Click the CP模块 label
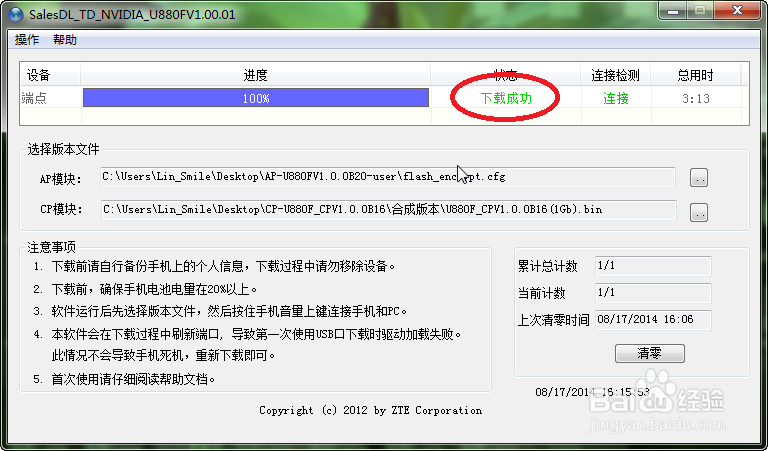 (61, 209)
